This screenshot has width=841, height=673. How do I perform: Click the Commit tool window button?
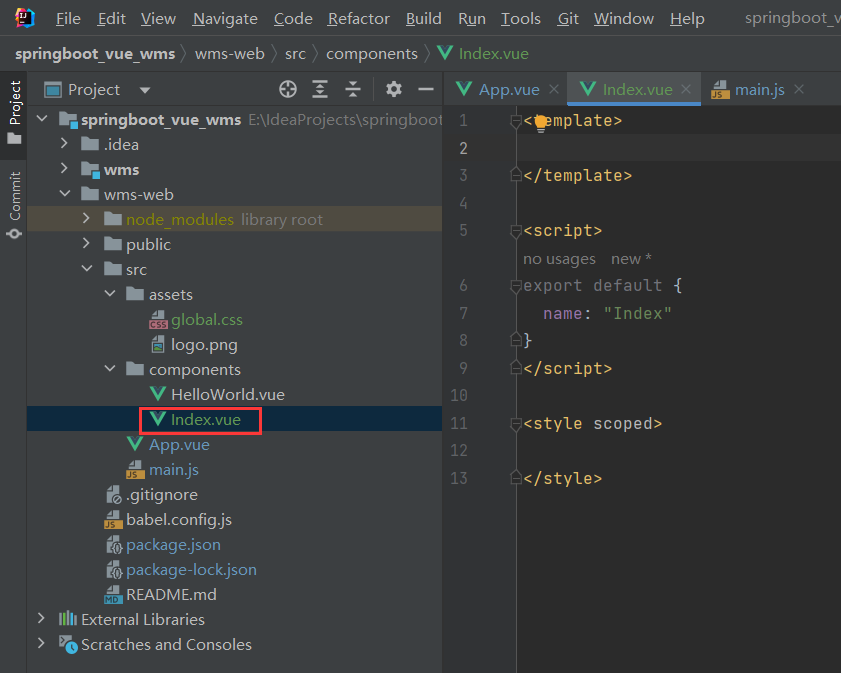click(x=14, y=191)
